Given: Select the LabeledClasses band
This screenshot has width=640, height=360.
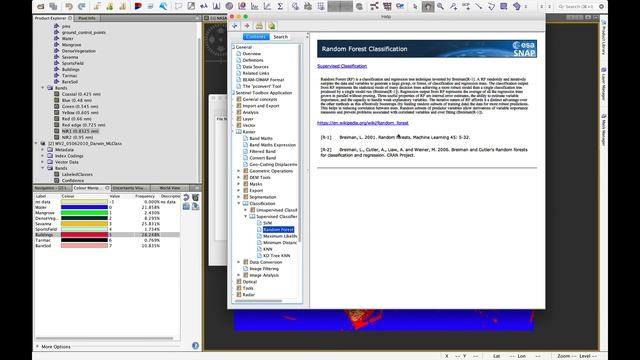Looking at the screenshot, I should point(77,174).
